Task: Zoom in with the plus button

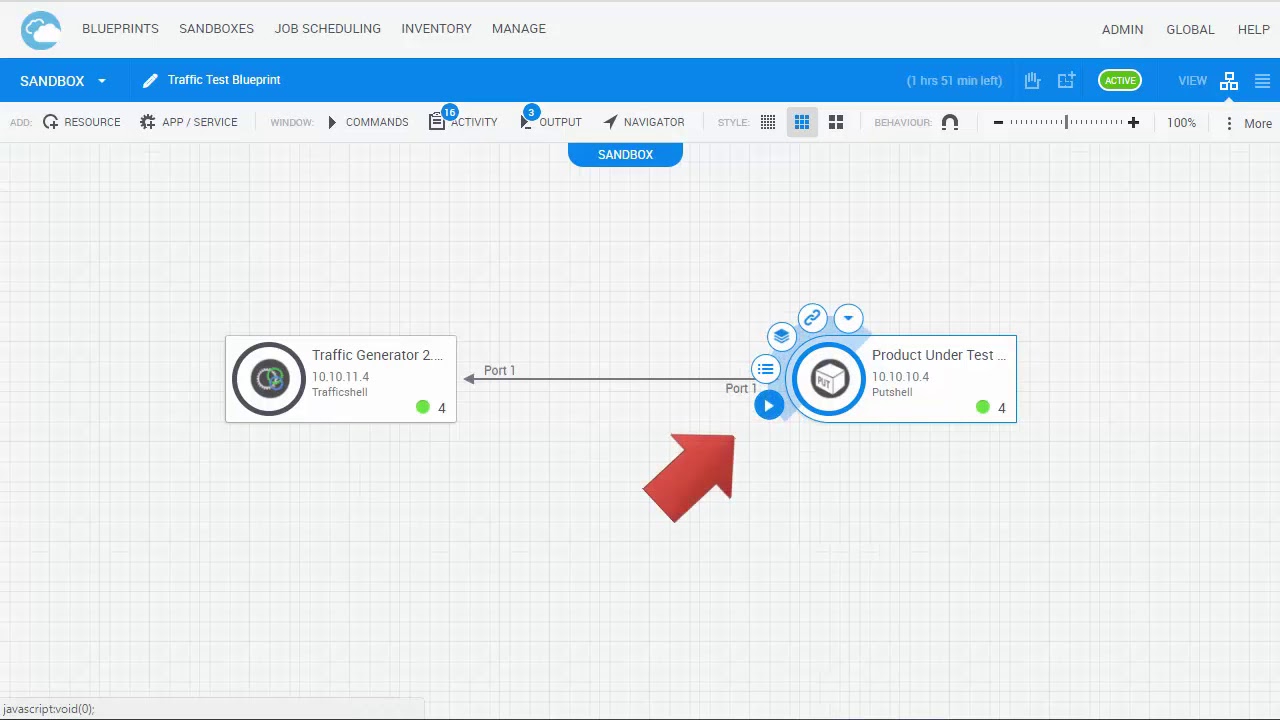Action: point(1133,123)
